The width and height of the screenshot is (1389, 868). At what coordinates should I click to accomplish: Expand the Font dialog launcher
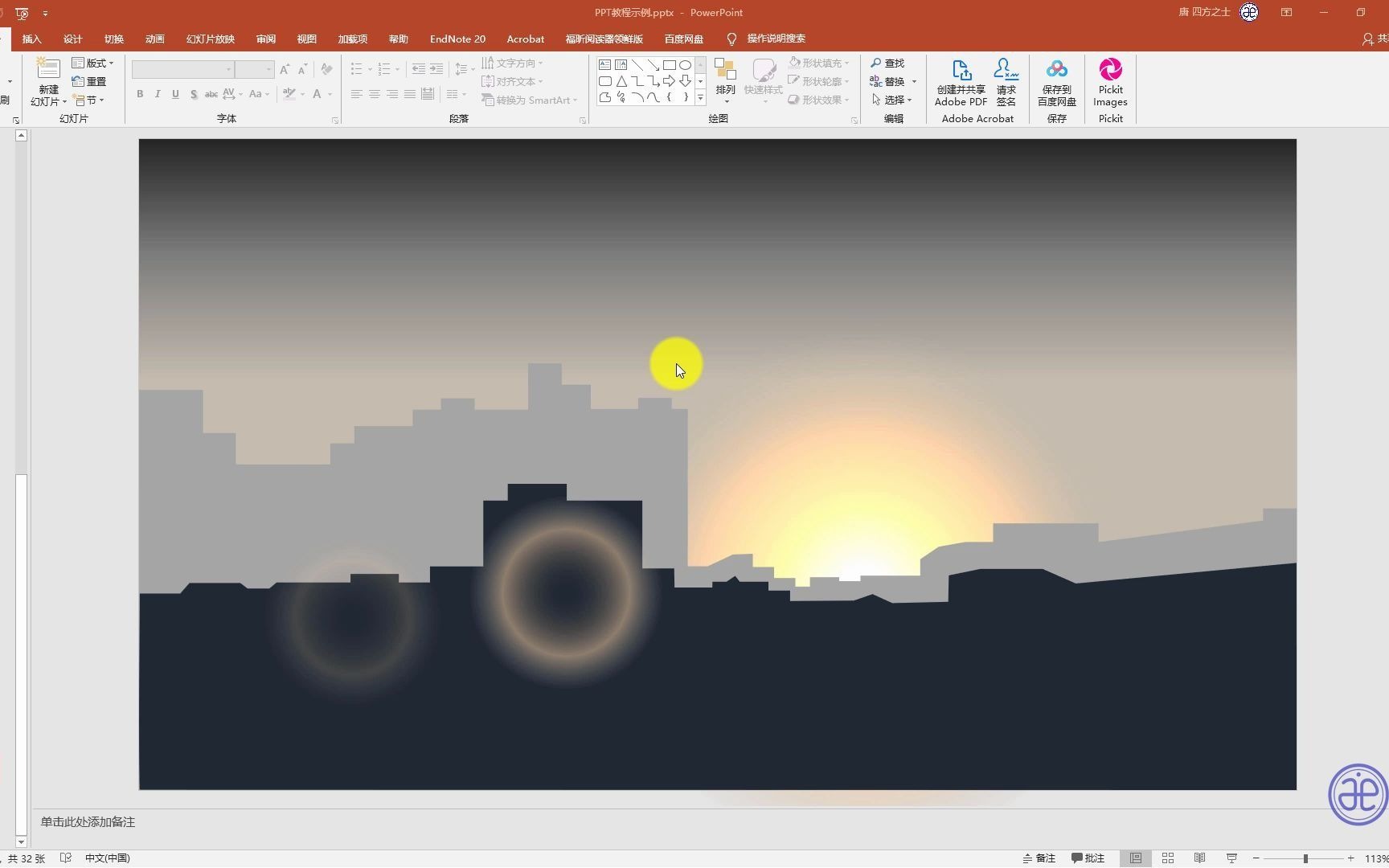[335, 121]
